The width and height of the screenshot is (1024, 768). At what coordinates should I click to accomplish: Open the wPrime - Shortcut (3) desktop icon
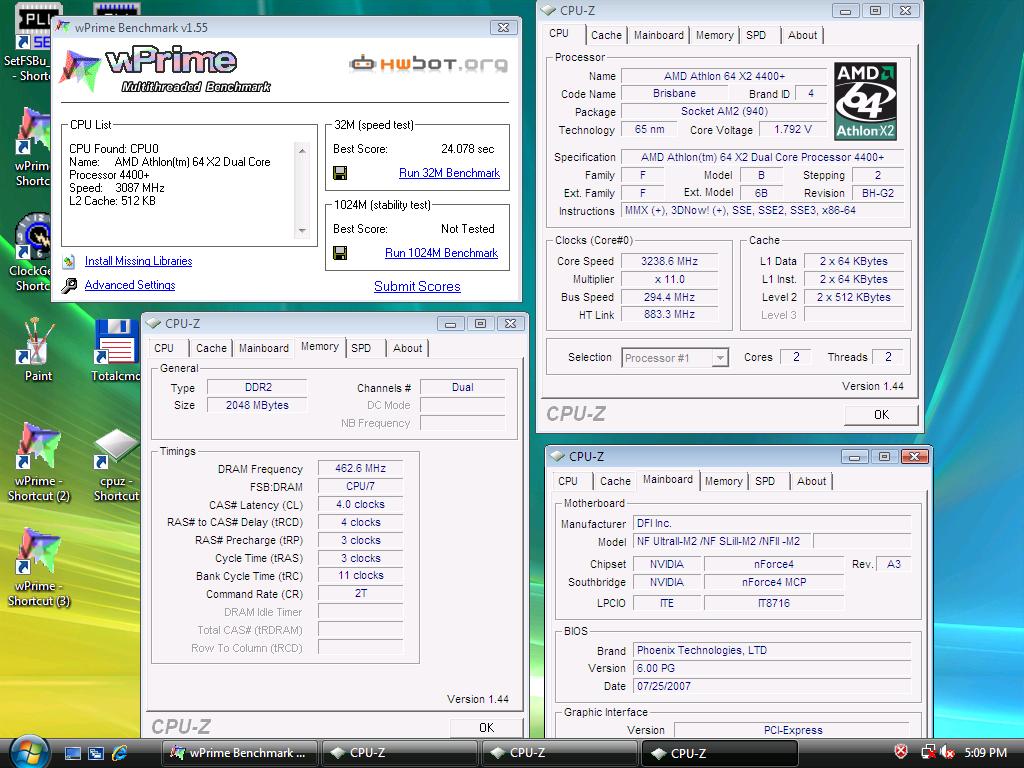39,567
